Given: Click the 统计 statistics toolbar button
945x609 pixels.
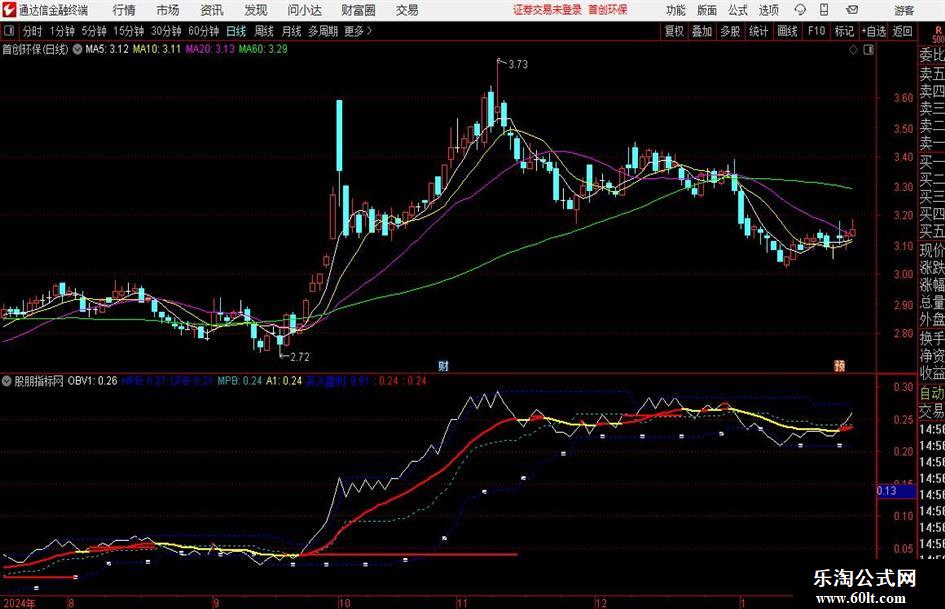Looking at the screenshot, I should click(758, 31).
